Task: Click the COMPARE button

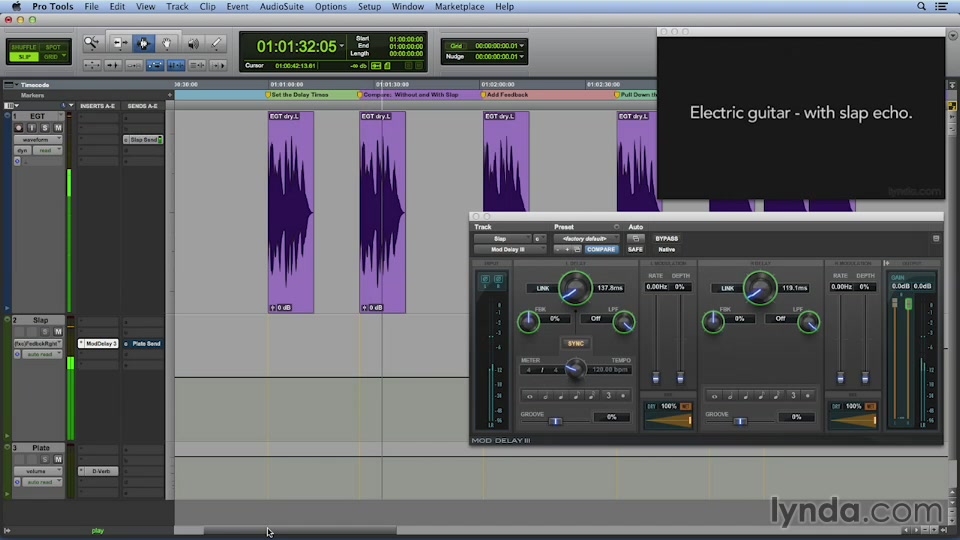Action: (601, 249)
